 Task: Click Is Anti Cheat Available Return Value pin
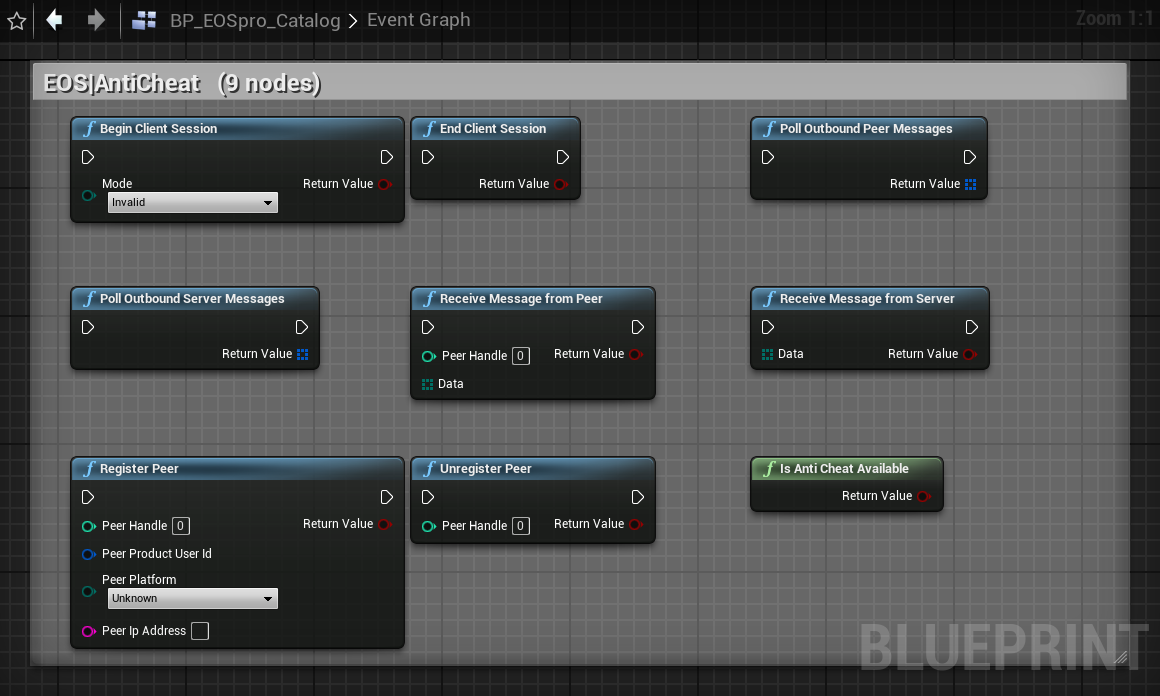tap(924, 496)
